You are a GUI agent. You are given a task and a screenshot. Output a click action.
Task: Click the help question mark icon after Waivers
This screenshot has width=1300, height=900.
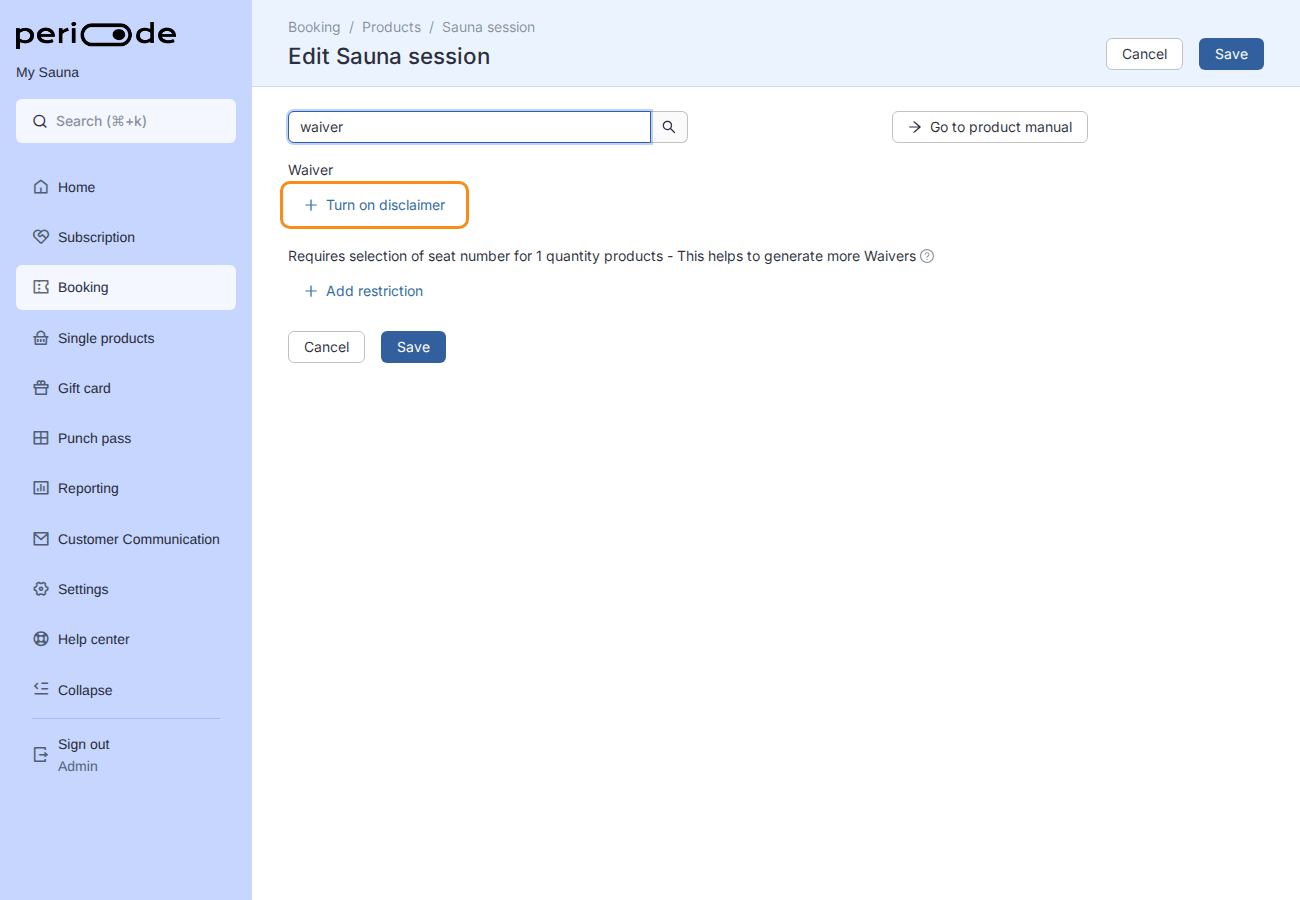927,256
